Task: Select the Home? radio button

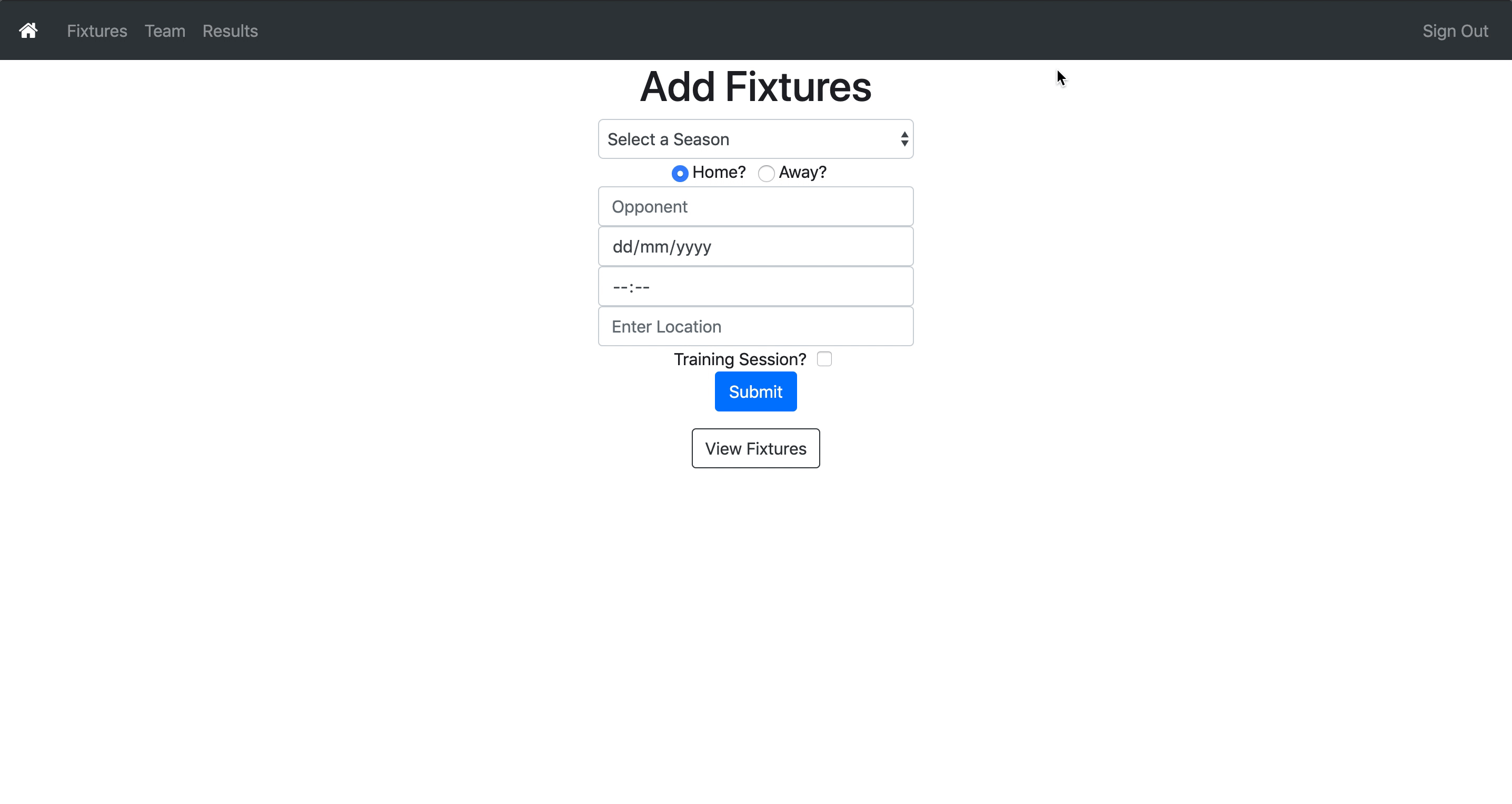Action: tap(680, 174)
